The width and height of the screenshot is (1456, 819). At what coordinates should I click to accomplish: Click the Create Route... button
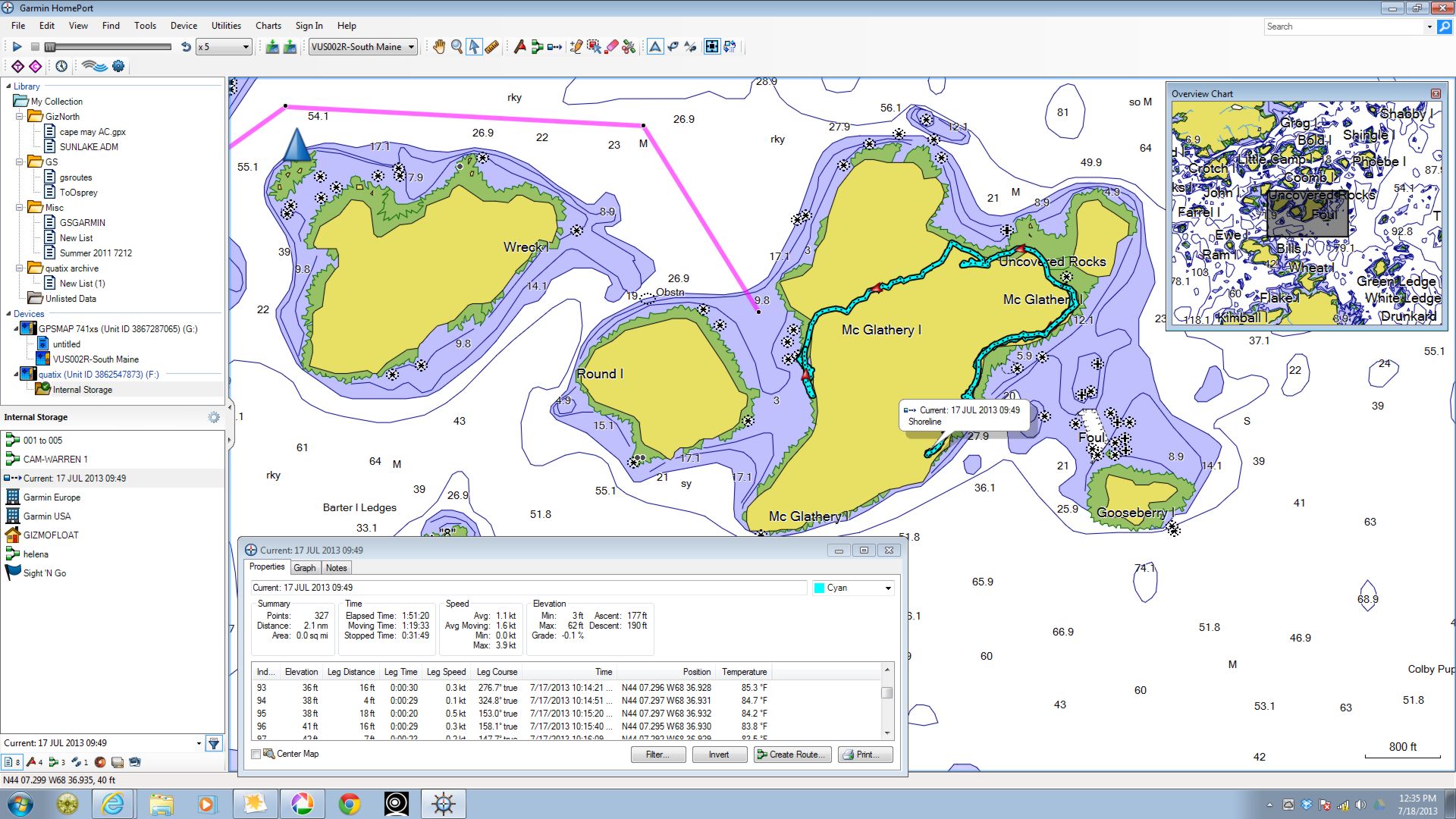tap(792, 755)
